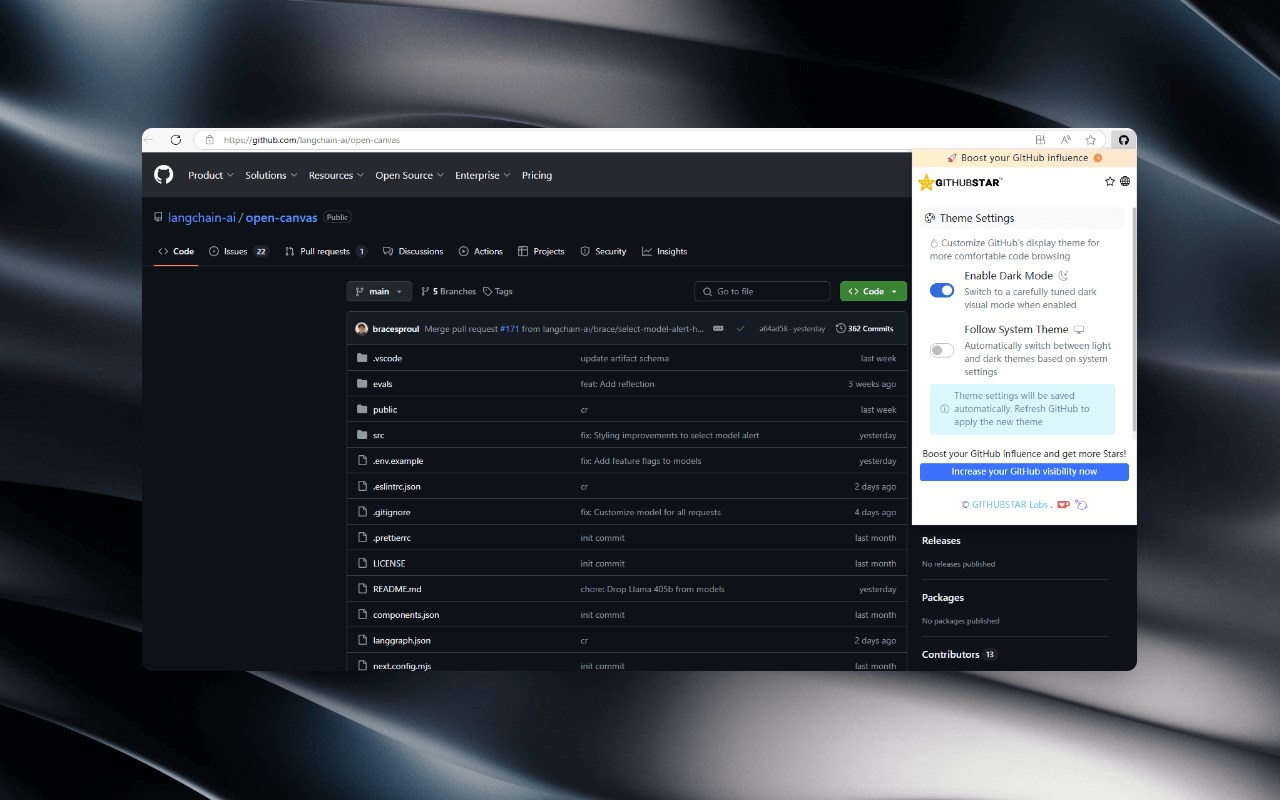Click the commit message ellipsis button
1280x800 pixels.
(718, 328)
